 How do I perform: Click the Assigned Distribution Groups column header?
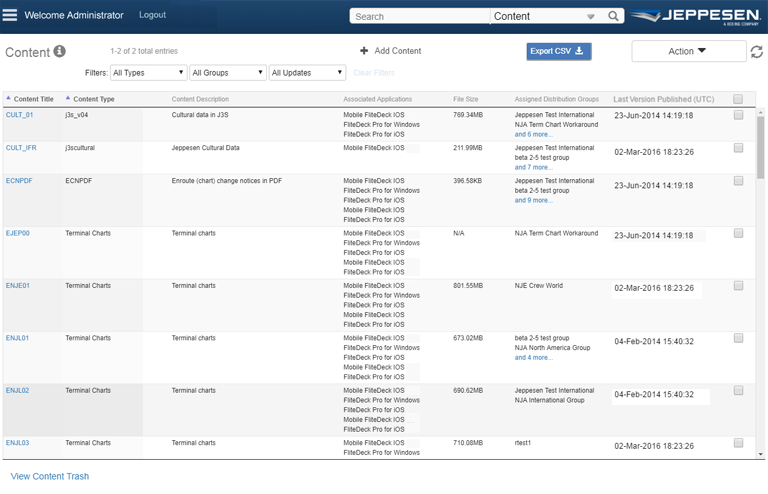click(x=556, y=99)
